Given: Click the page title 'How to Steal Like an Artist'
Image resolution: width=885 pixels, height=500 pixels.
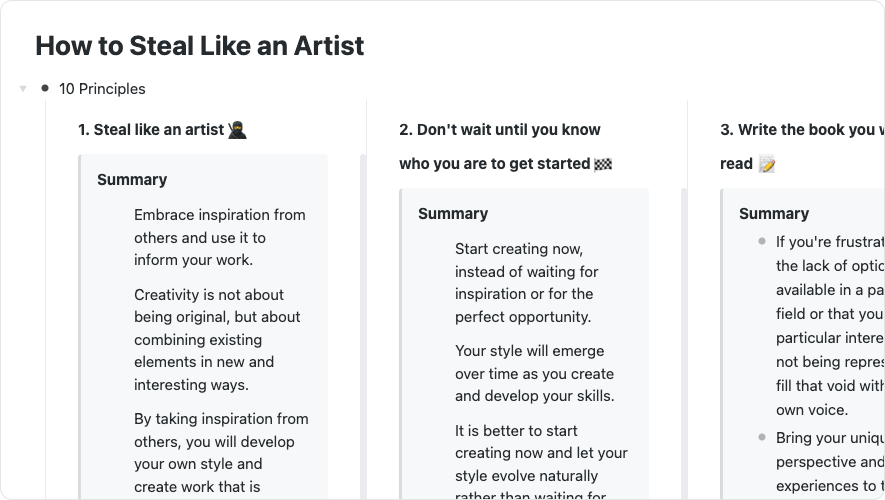Looking at the screenshot, I should 199,45.
